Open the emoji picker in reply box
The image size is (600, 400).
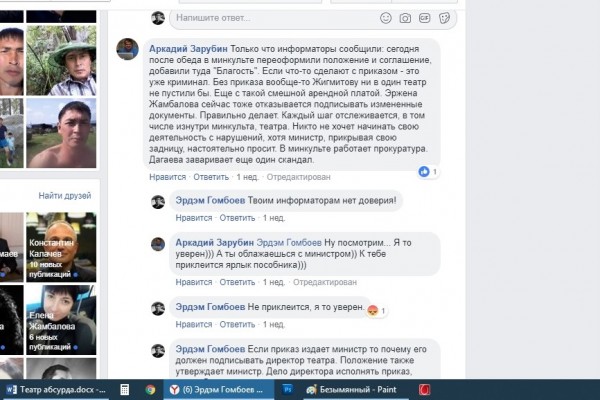pos(386,18)
